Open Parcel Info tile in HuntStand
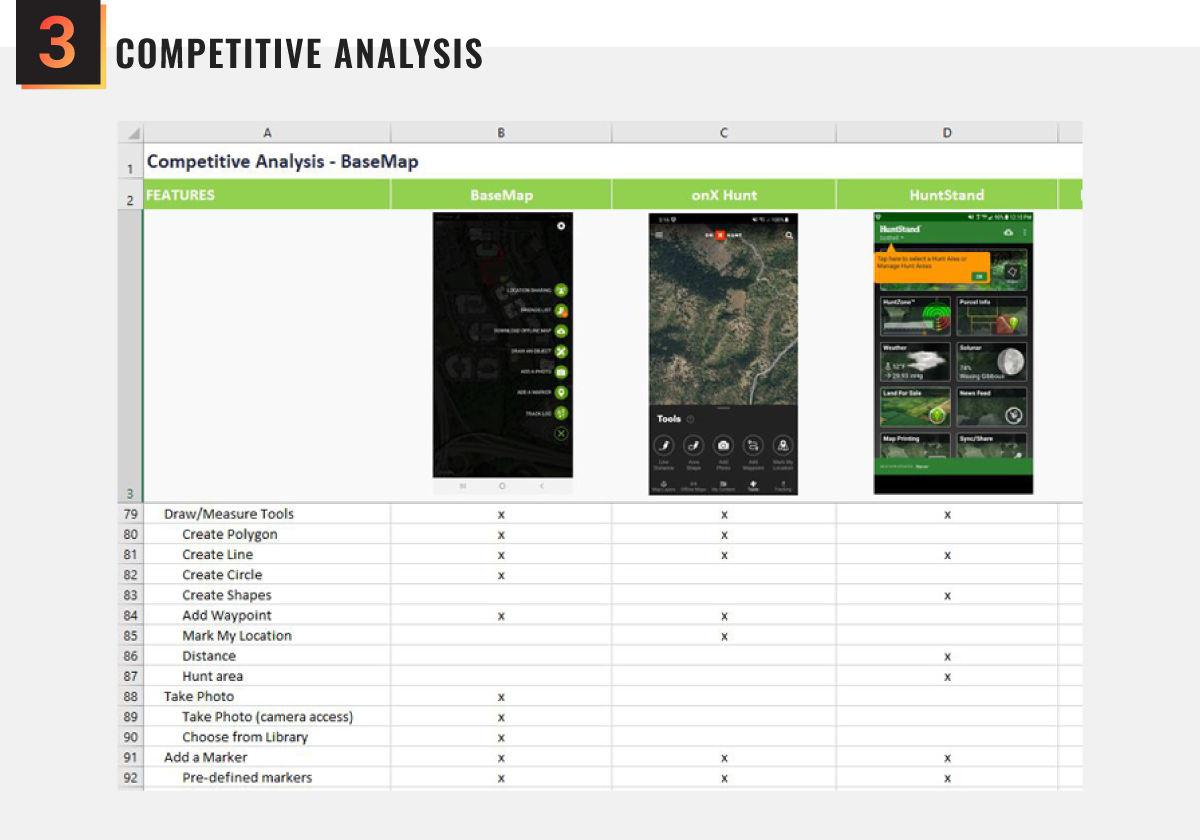This screenshot has width=1200, height=840. [991, 316]
